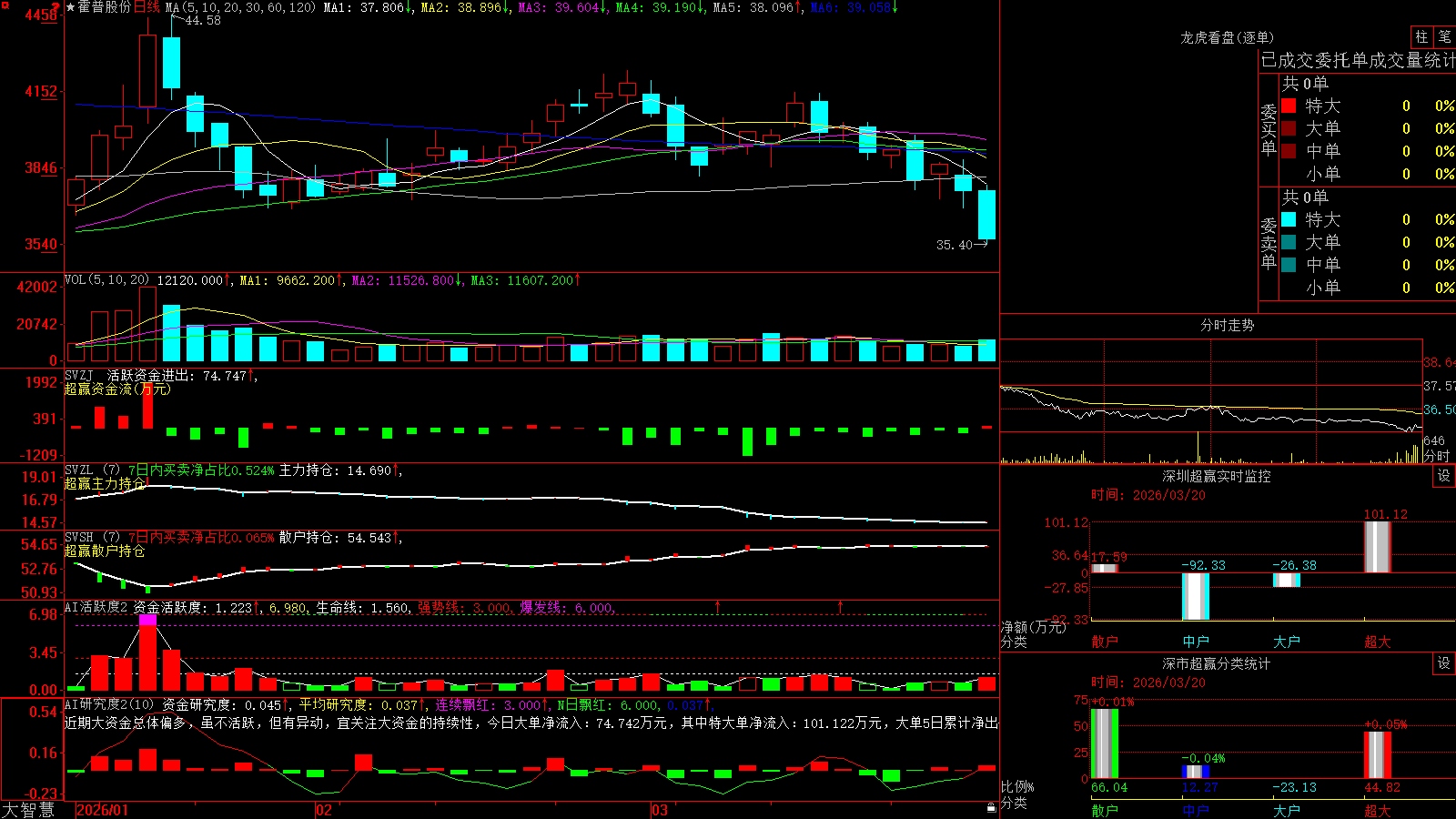Click the 大智慧 logo at bottom left
Screen dimensions: 1456x819
click(x=28, y=810)
